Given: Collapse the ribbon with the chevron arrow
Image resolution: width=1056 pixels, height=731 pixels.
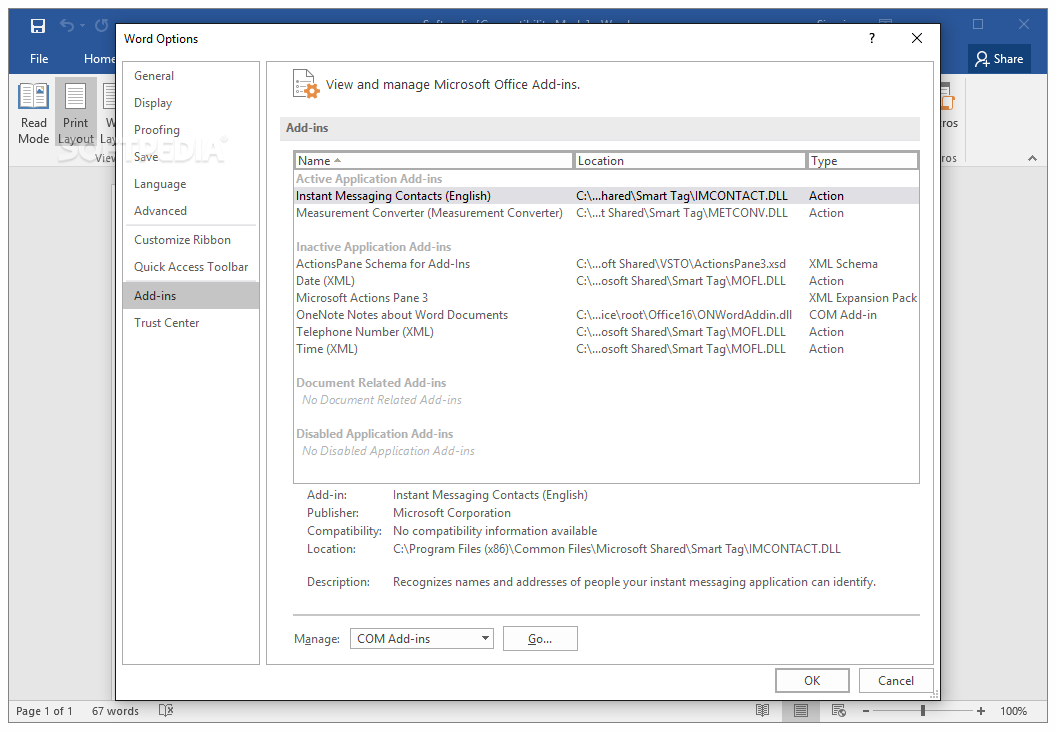Looking at the screenshot, I should (x=1032, y=158).
